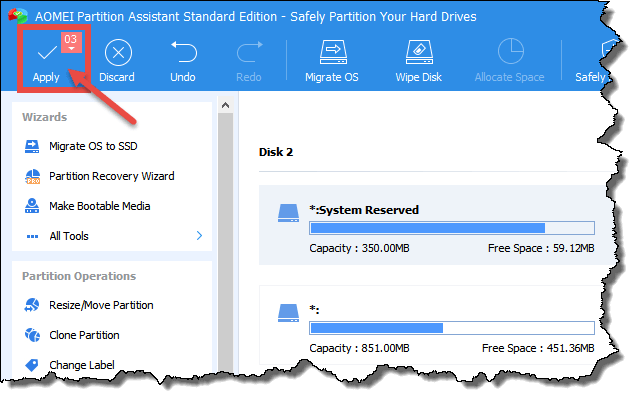Choose Resize/Move Partition operation
Screen dimensions: 630x394
click(101, 305)
